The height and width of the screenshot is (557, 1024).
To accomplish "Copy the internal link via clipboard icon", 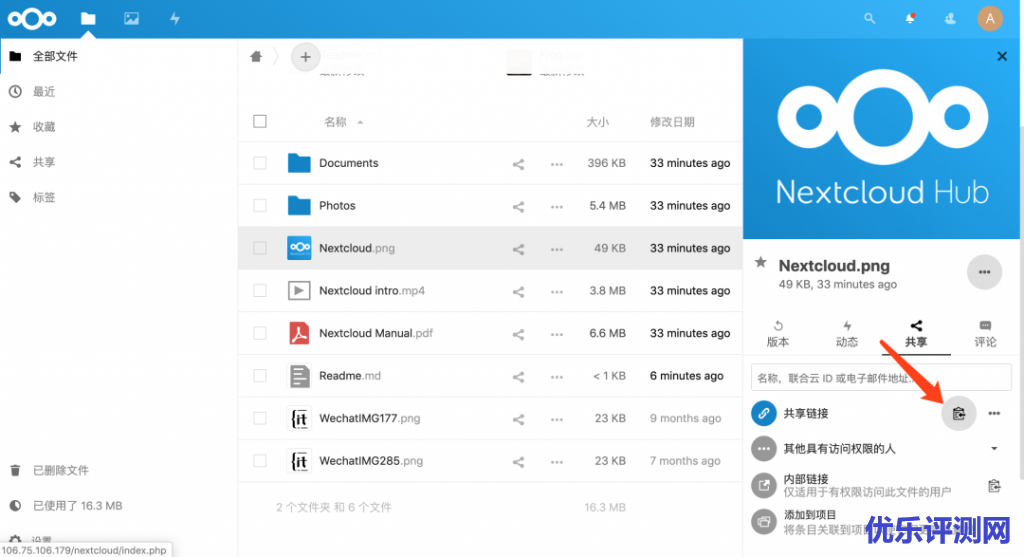I will point(994,486).
